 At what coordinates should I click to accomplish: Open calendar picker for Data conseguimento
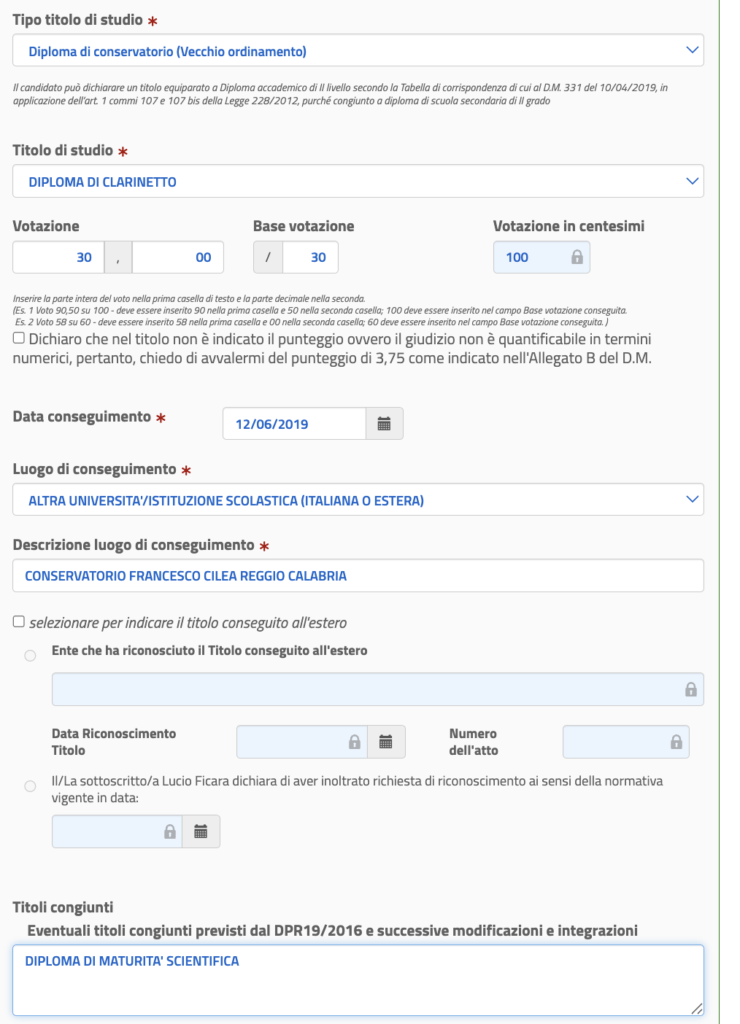(384, 424)
